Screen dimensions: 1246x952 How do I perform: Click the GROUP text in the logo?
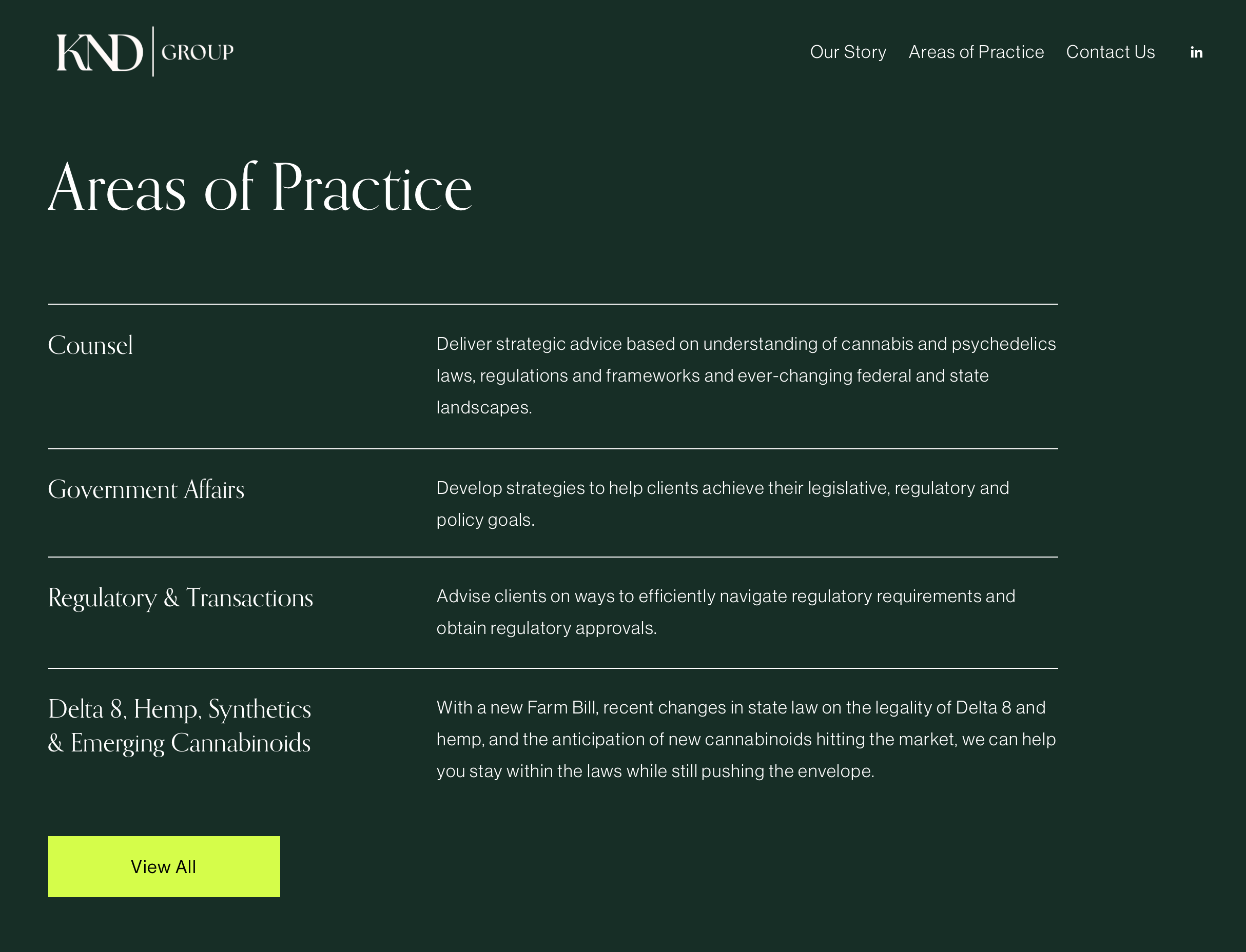(x=198, y=53)
